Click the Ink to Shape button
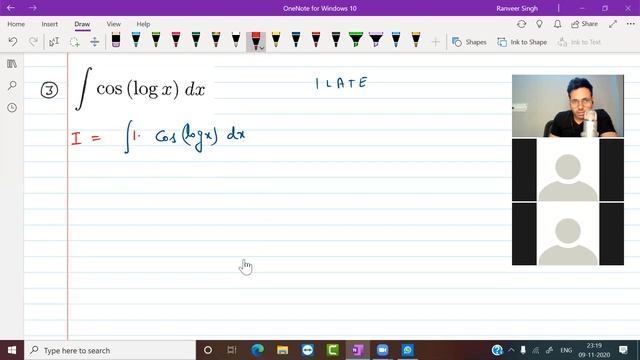The image size is (640, 360). pyautogui.click(x=522, y=42)
